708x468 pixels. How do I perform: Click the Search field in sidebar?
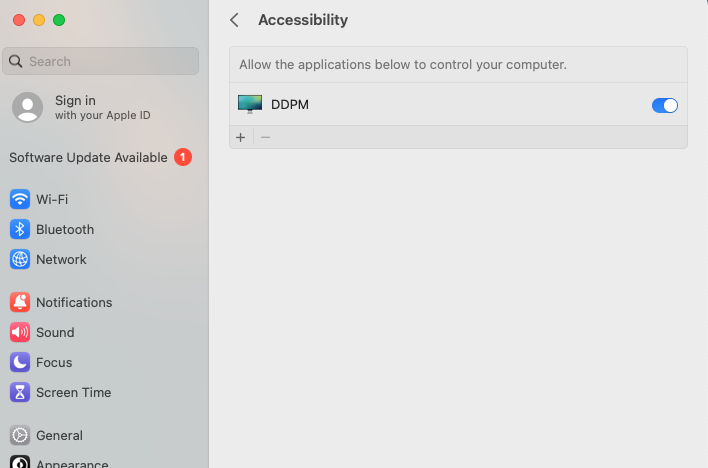[x=100, y=61]
